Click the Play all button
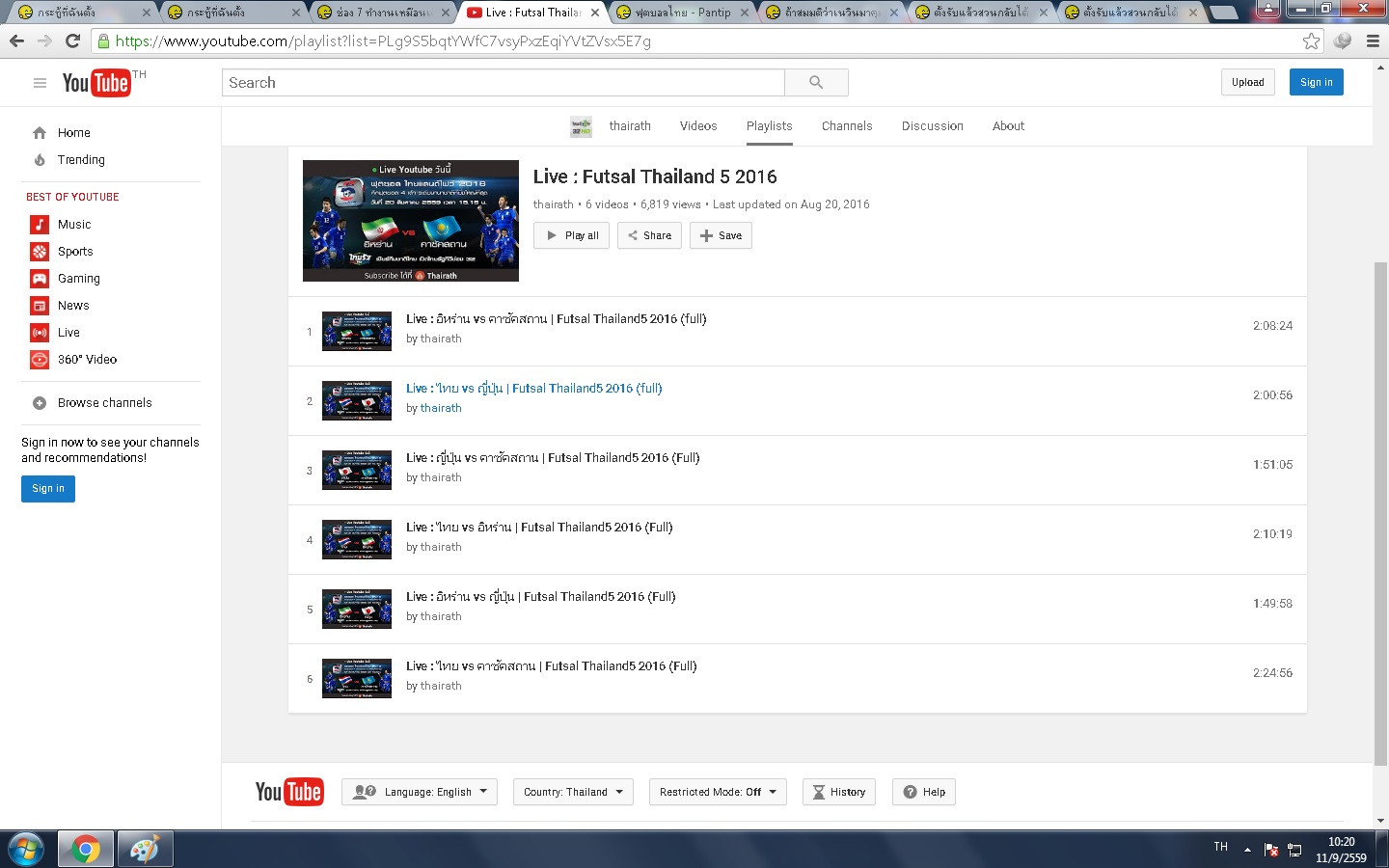 tap(572, 235)
